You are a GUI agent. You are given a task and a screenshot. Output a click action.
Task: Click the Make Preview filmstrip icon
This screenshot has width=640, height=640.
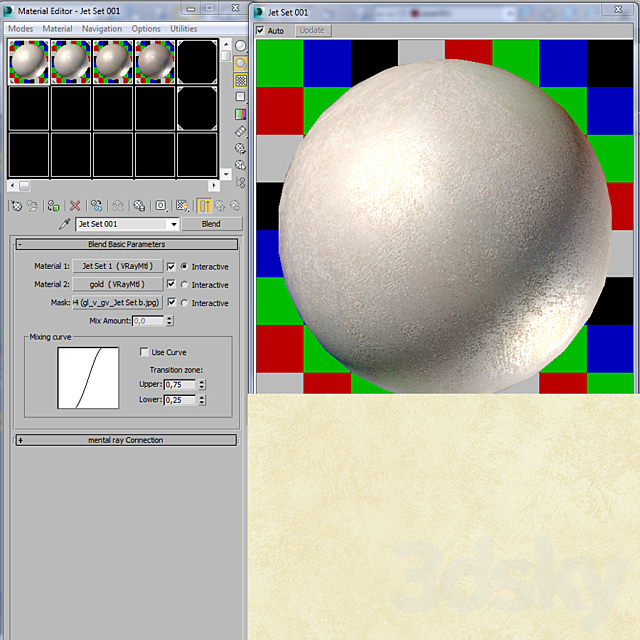pyautogui.click(x=240, y=131)
